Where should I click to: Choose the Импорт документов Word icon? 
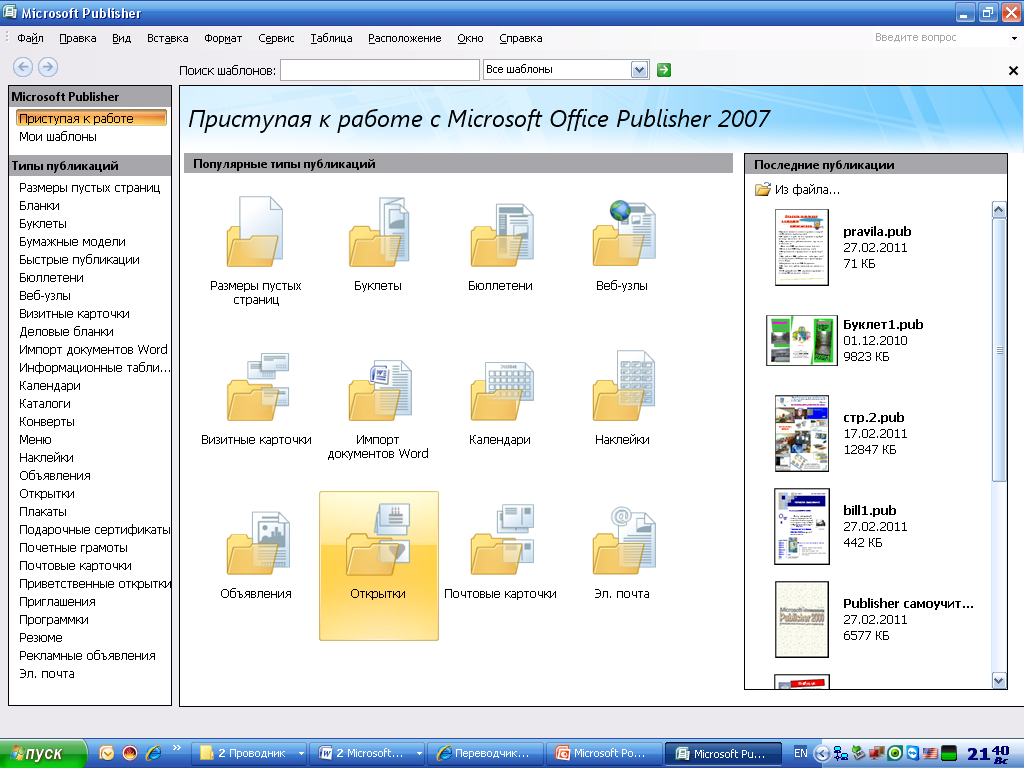(x=378, y=391)
